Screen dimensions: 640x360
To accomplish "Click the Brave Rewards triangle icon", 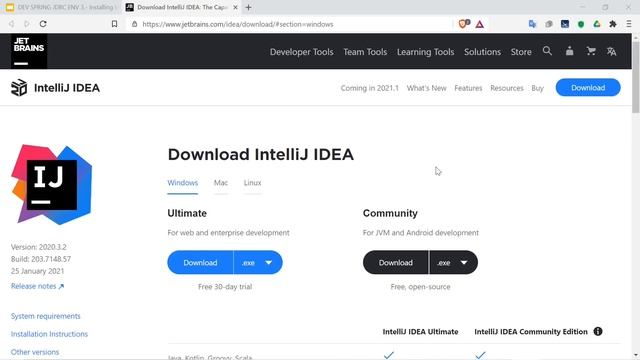I will click(x=480, y=24).
